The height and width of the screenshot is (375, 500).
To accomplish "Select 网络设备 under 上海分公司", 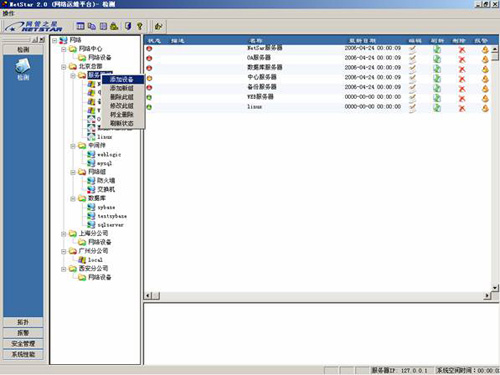I will [100, 242].
